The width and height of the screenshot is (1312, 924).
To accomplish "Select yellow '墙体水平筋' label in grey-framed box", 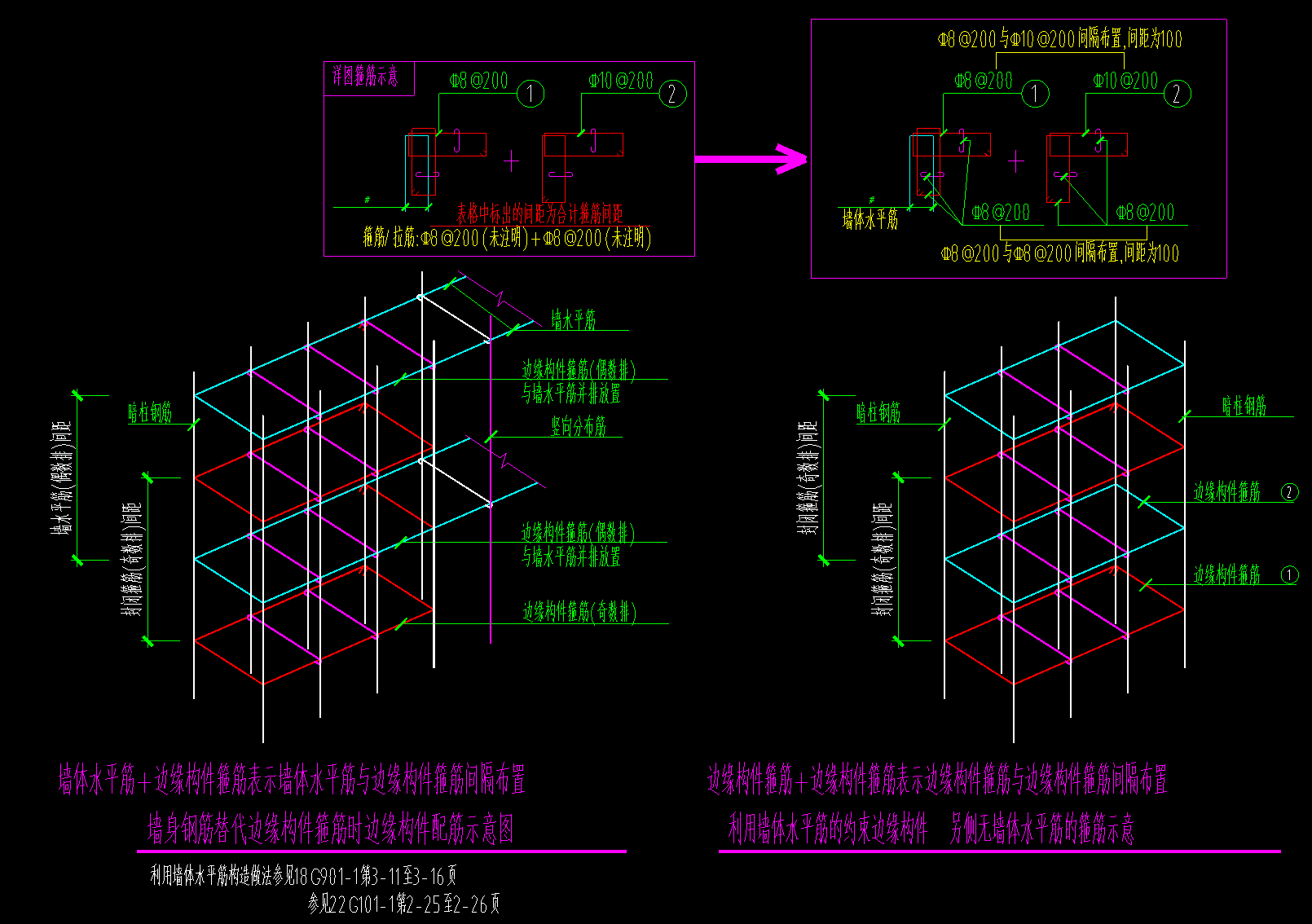I will (870, 219).
